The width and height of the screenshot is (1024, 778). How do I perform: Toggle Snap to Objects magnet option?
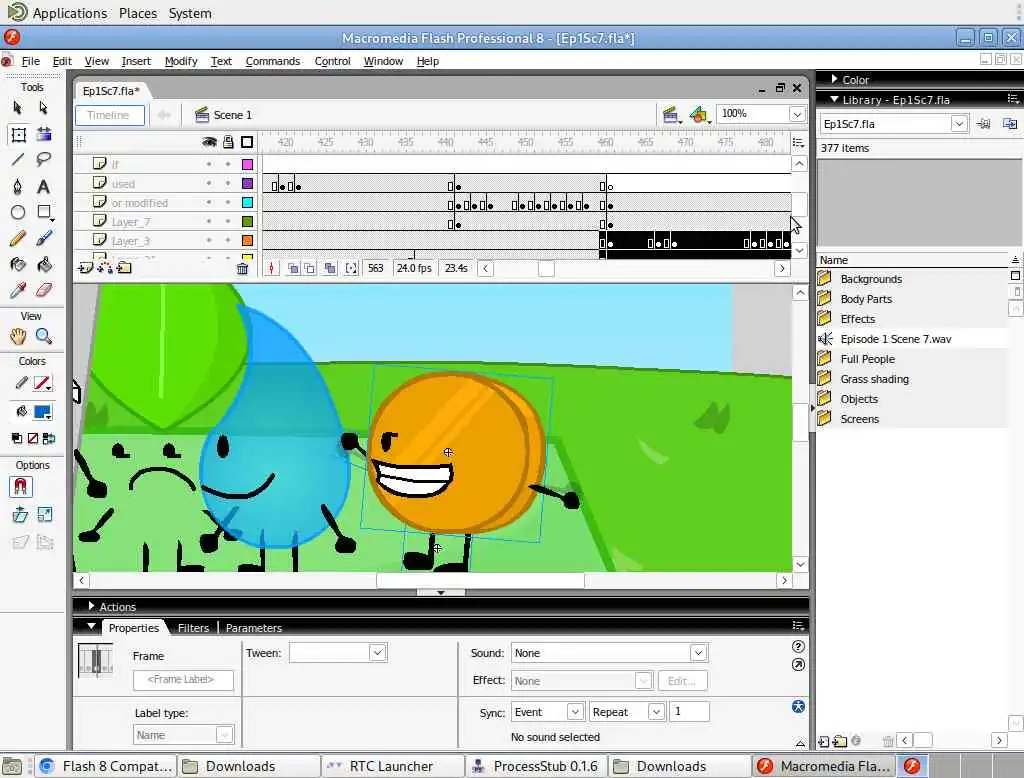pyautogui.click(x=20, y=487)
